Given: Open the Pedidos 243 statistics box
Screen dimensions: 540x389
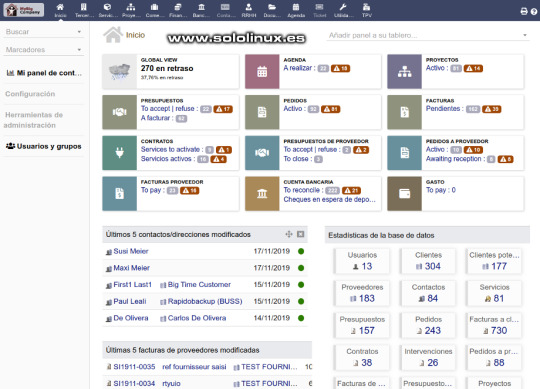Looking at the screenshot, I should click(x=428, y=325).
